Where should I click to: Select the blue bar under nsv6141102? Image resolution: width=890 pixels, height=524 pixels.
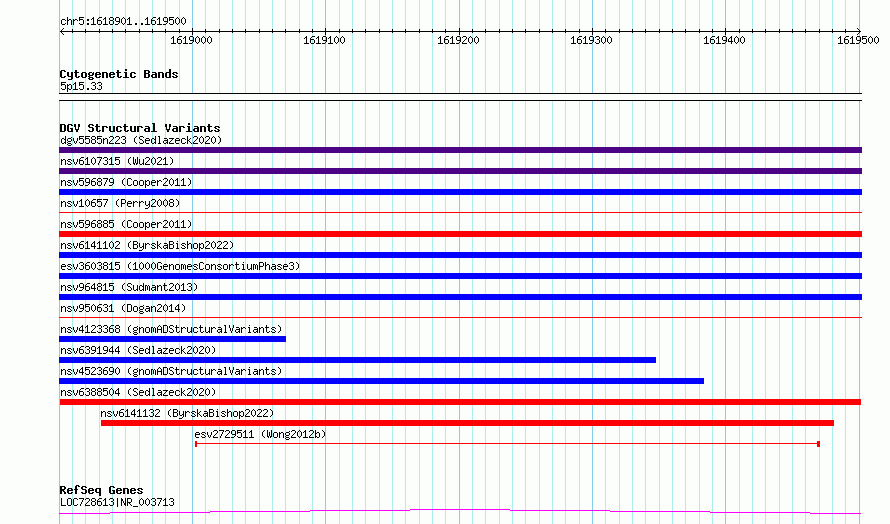tap(460, 255)
